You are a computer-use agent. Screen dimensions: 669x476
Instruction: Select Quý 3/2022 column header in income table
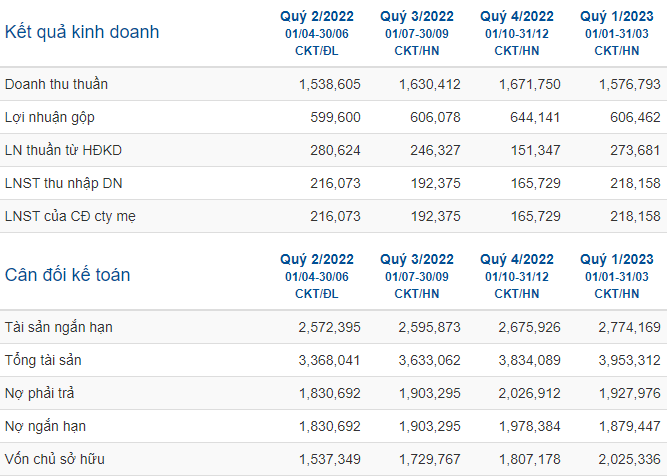coord(417,17)
